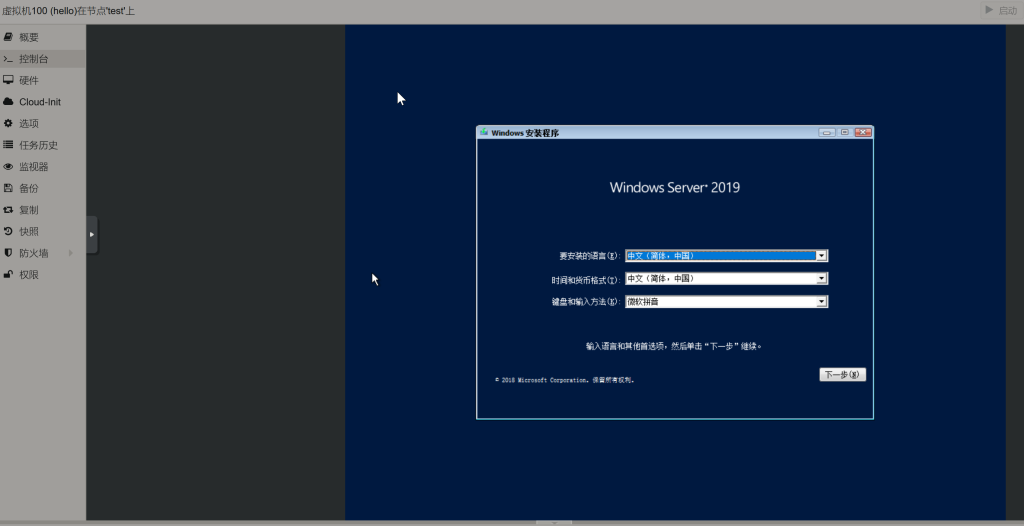Expand the noVNC control panel handle
Image resolution: width=1024 pixels, height=526 pixels.
(92, 235)
